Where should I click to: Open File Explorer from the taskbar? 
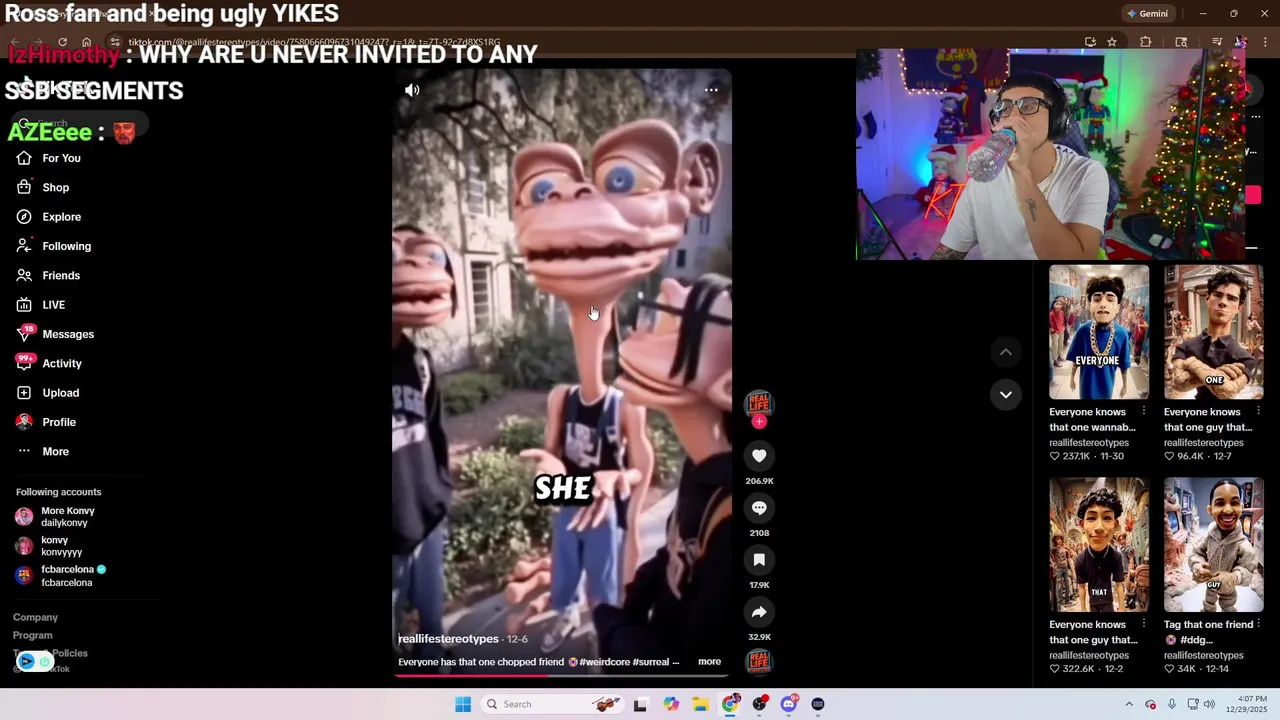pyautogui.click(x=701, y=704)
